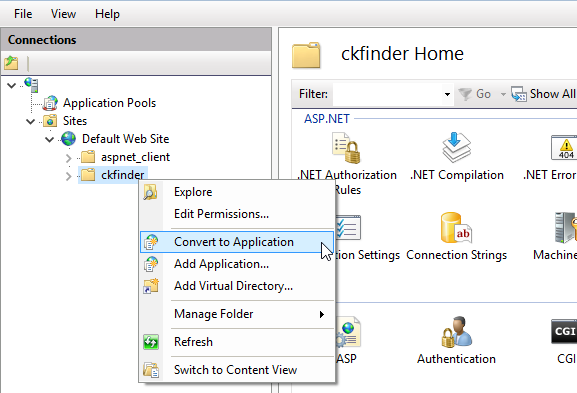577x393 pixels.
Task: Click the Show All button
Action: [544, 94]
